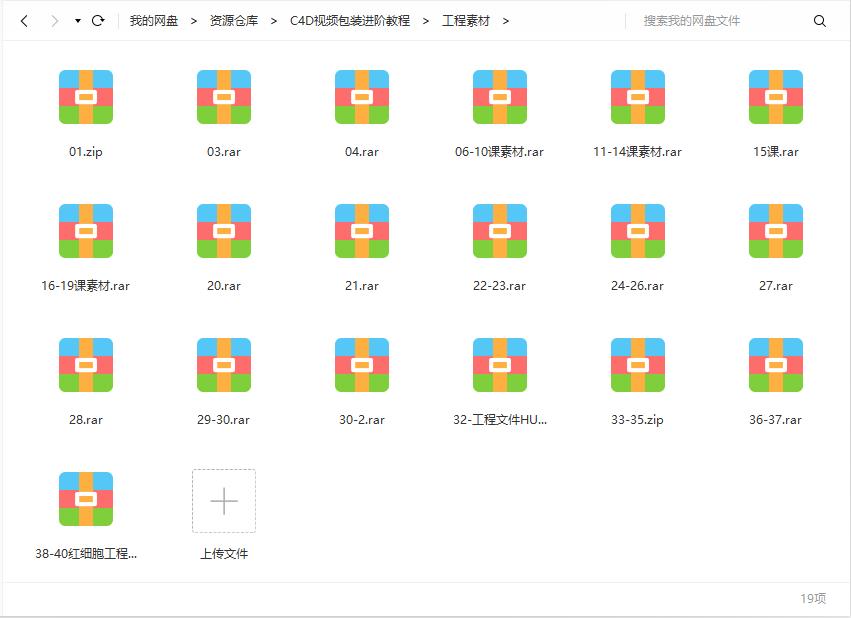This screenshot has width=851, height=618.
Task: Refresh the current folder listing
Action: (x=98, y=21)
